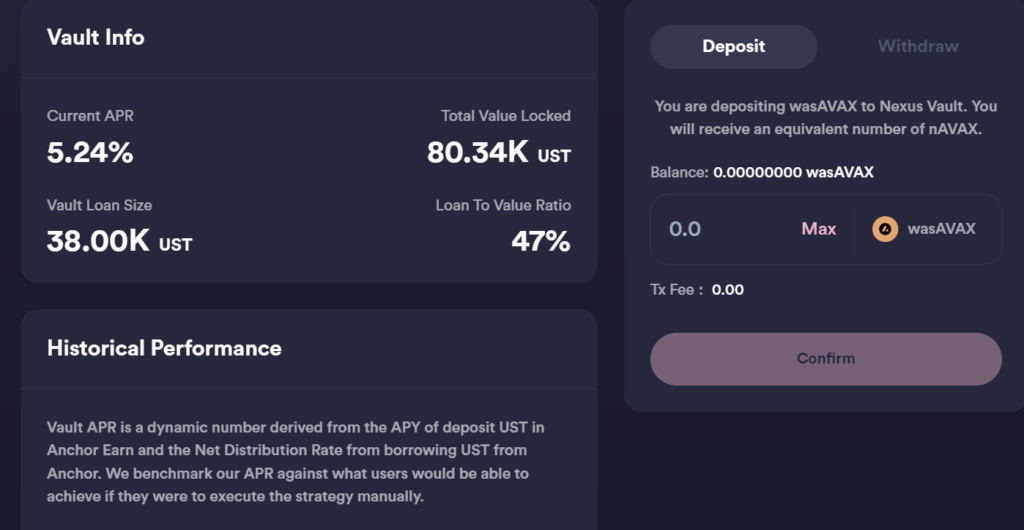This screenshot has width=1024, height=530.
Task: Click the Historical Performance heading
Action: (164, 348)
